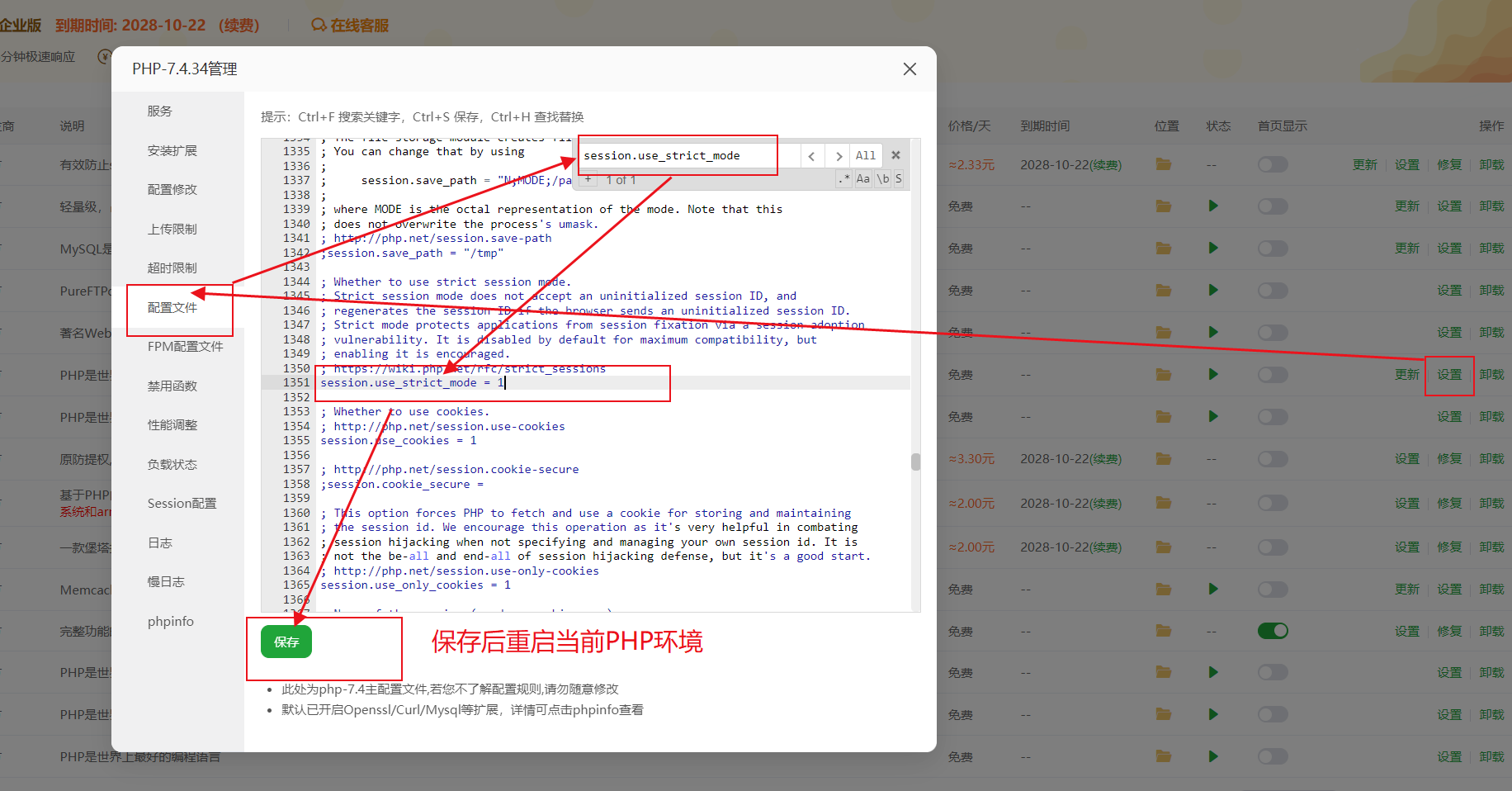The height and width of the screenshot is (791, 1512).
Task: Close the editor search box
Action: (895, 155)
